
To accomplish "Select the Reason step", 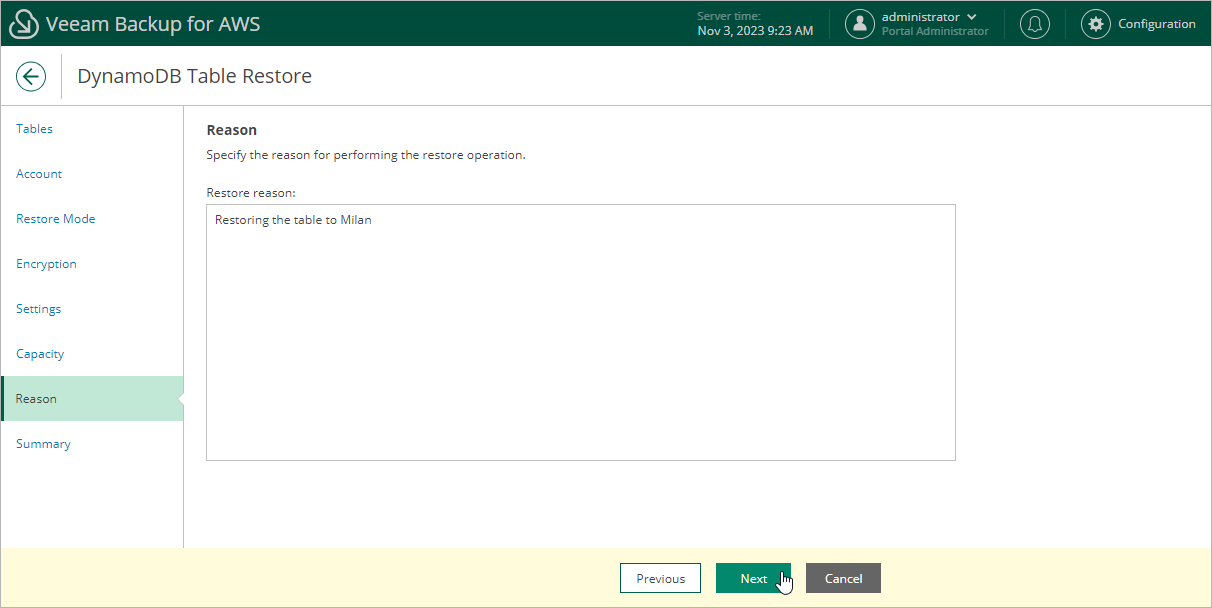I will click(92, 399).
